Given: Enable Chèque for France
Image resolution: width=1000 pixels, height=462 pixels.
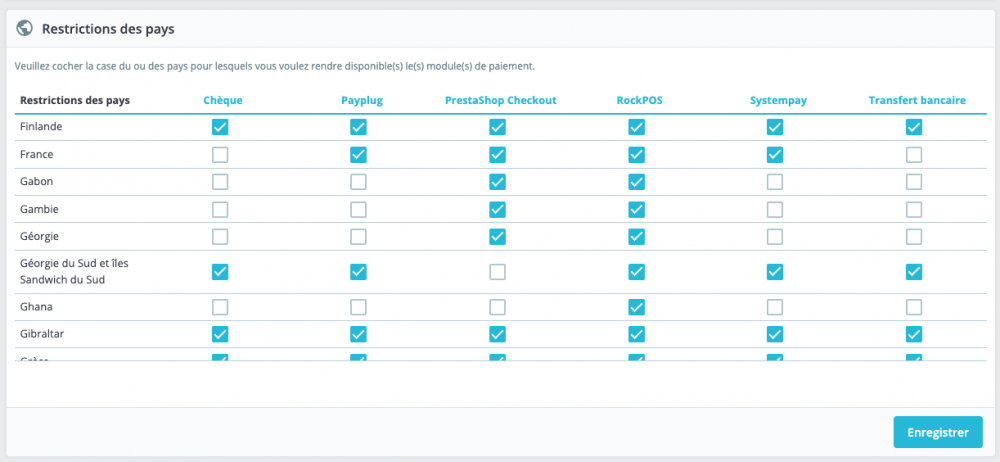Looking at the screenshot, I should [x=220, y=154].
